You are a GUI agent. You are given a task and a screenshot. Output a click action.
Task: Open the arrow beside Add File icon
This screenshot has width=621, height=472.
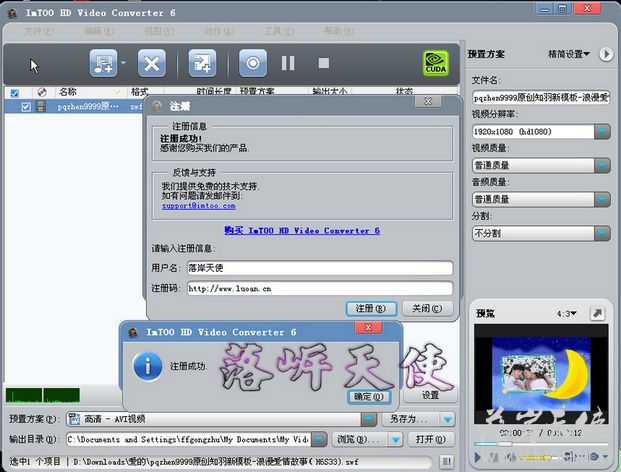(x=124, y=63)
